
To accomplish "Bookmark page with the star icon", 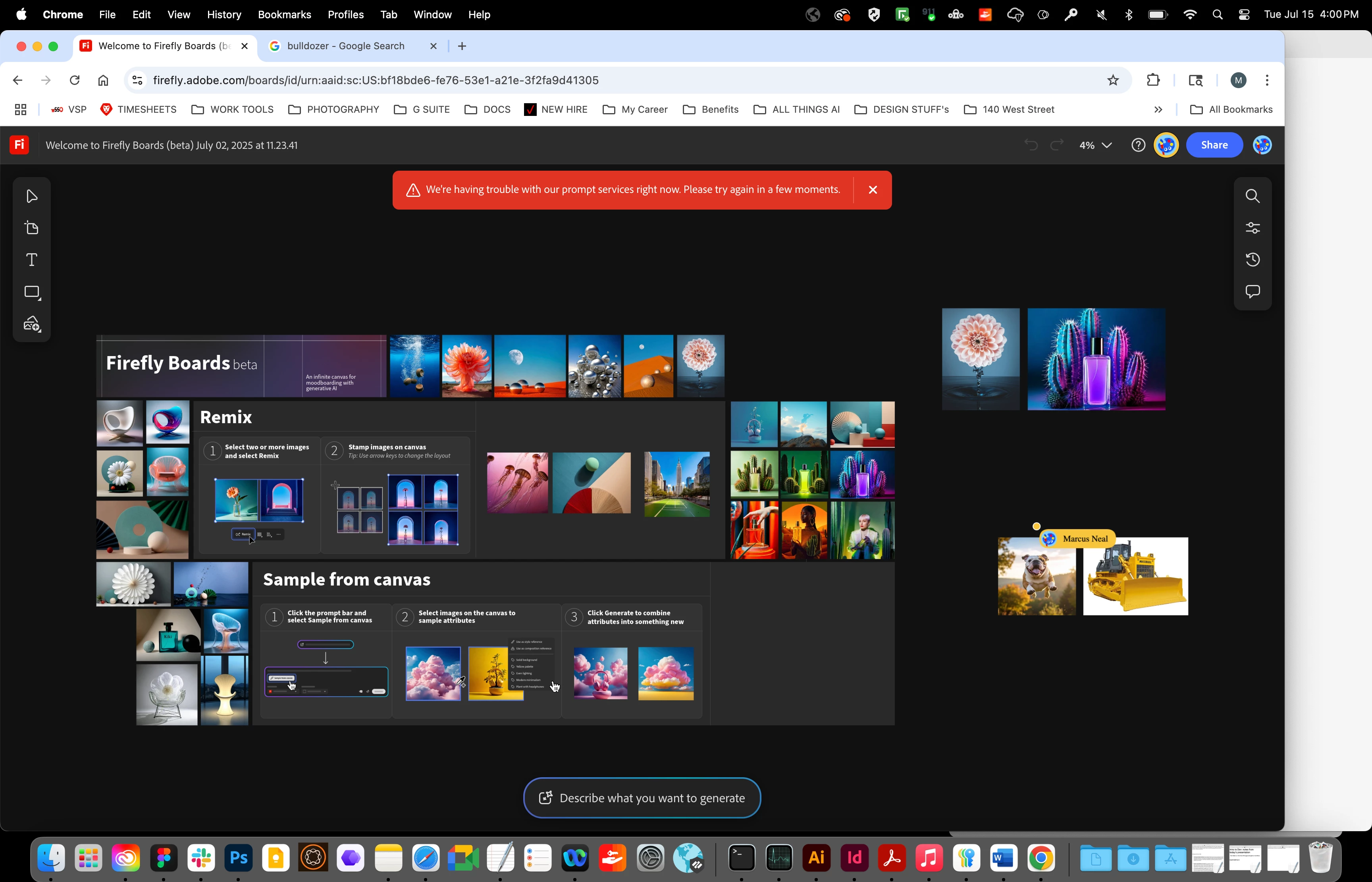I will 1113,80.
